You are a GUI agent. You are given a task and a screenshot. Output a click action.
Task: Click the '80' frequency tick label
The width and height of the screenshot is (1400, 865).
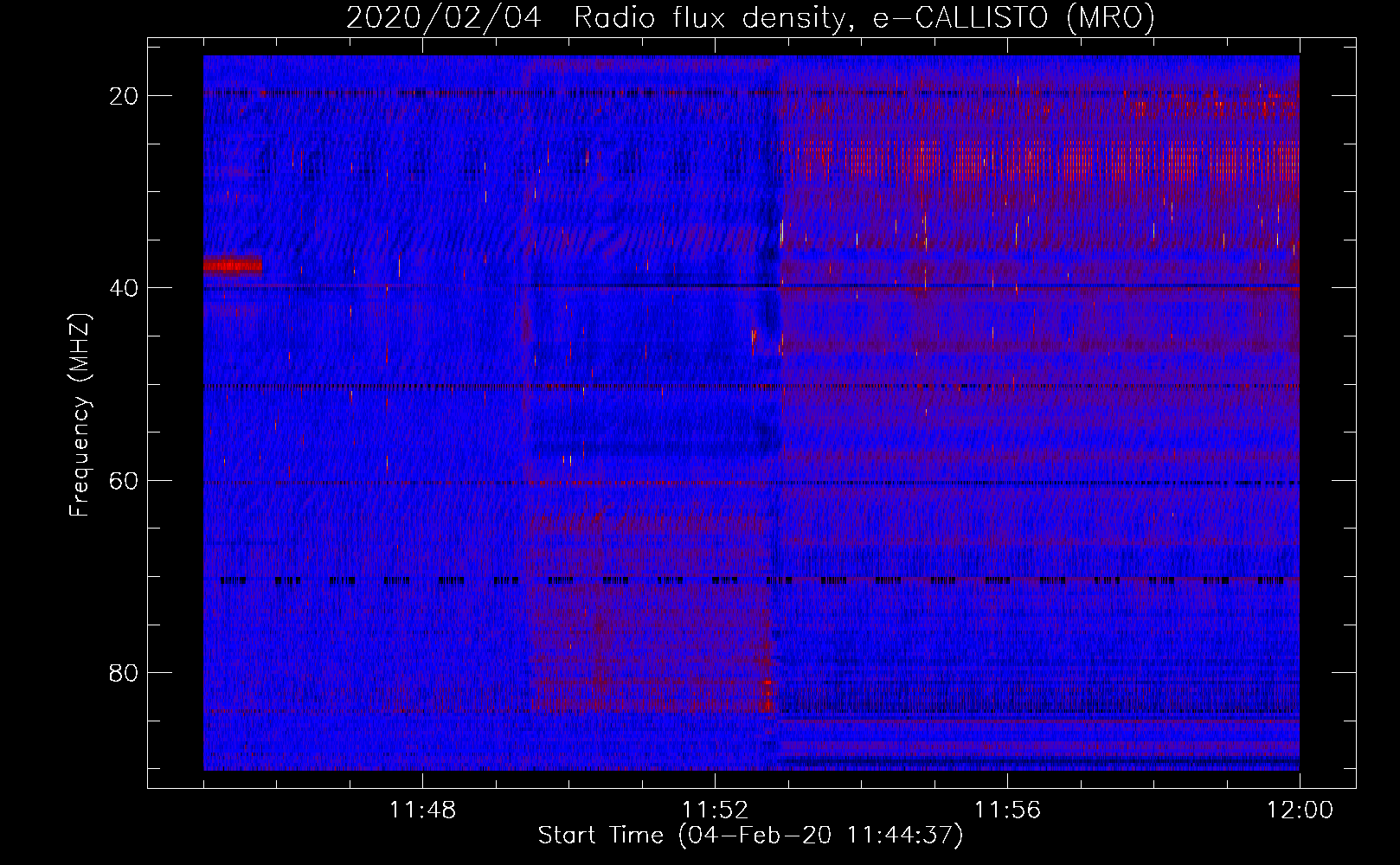125,673
